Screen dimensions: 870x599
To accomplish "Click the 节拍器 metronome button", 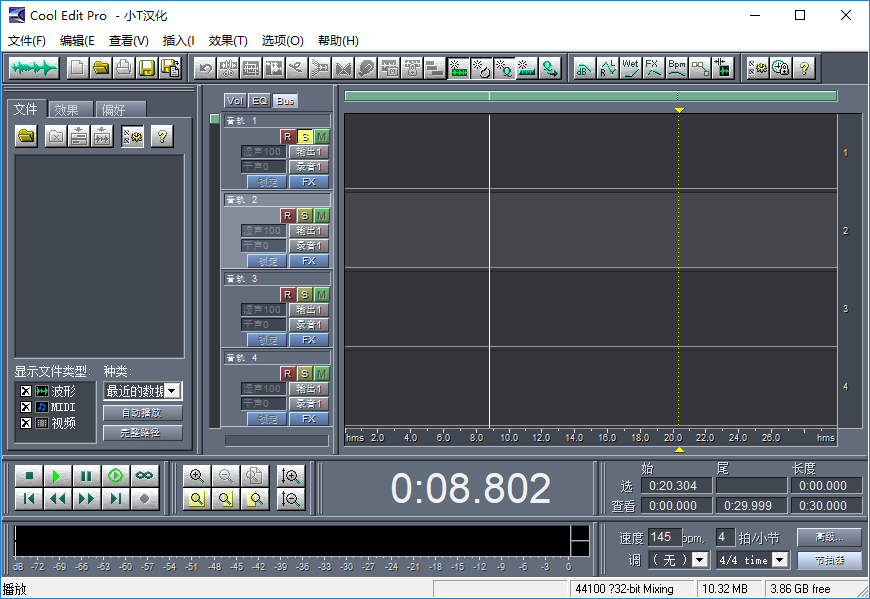I will 829,560.
